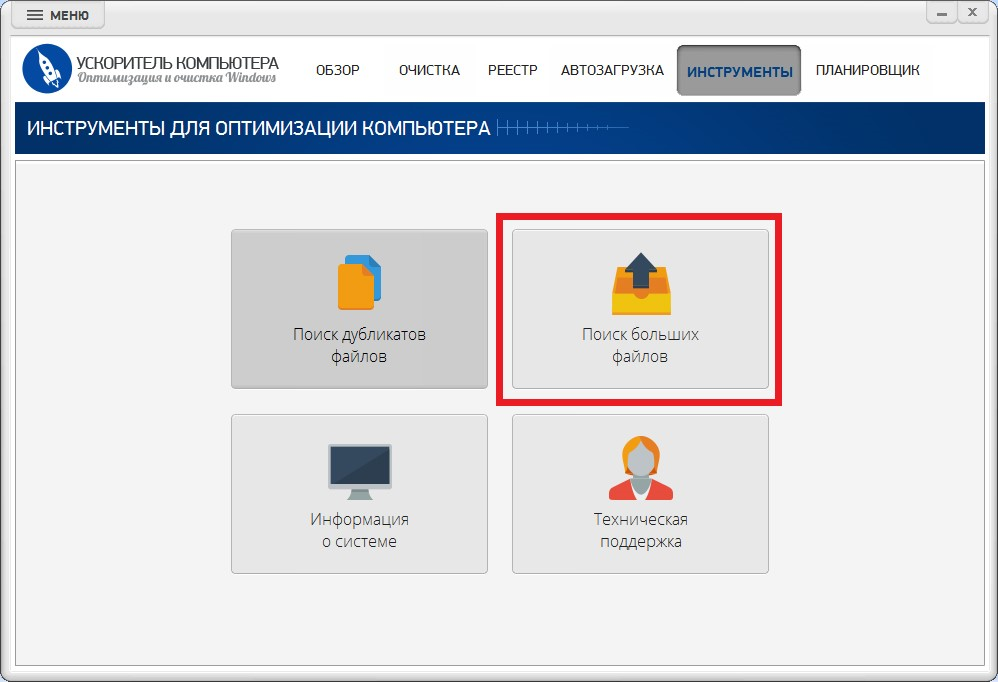Open Поиск дубликатов файлов tool
Viewport: 998px width, 682px height.
[x=360, y=309]
